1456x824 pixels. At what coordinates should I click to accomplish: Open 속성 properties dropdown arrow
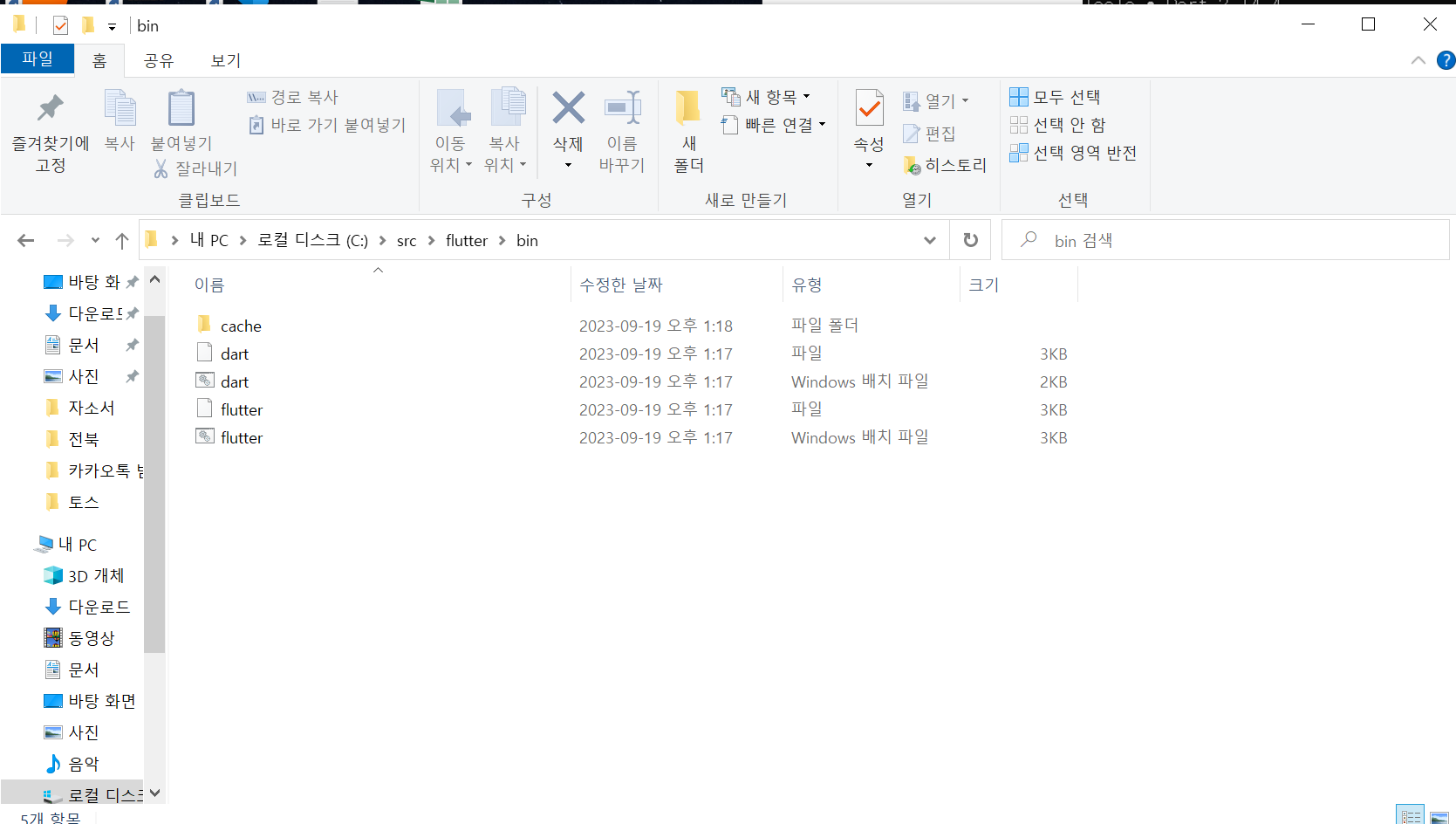(x=869, y=165)
